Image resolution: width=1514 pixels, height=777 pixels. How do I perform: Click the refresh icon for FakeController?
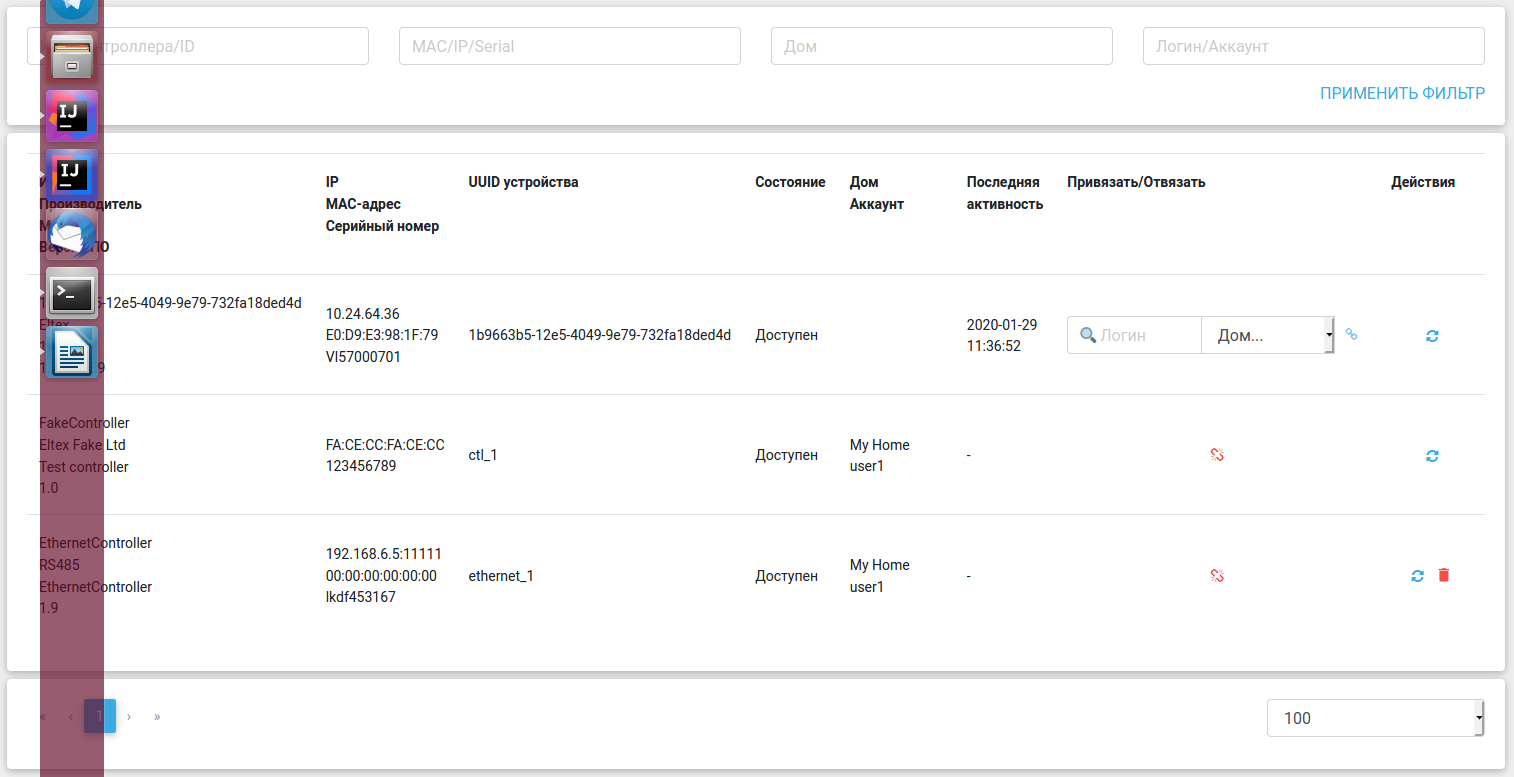coord(1432,456)
